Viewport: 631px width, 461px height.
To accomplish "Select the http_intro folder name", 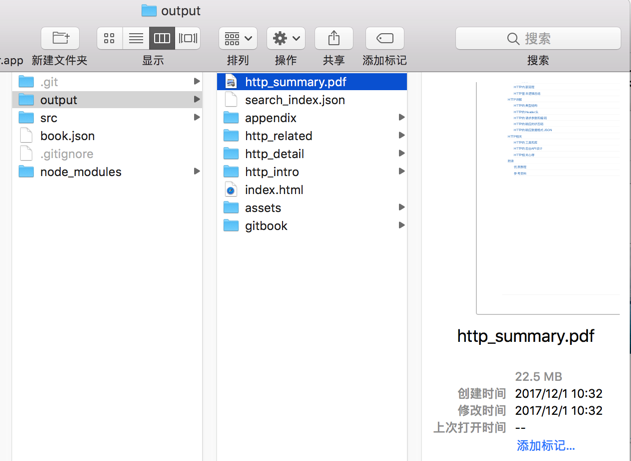I will point(272,172).
